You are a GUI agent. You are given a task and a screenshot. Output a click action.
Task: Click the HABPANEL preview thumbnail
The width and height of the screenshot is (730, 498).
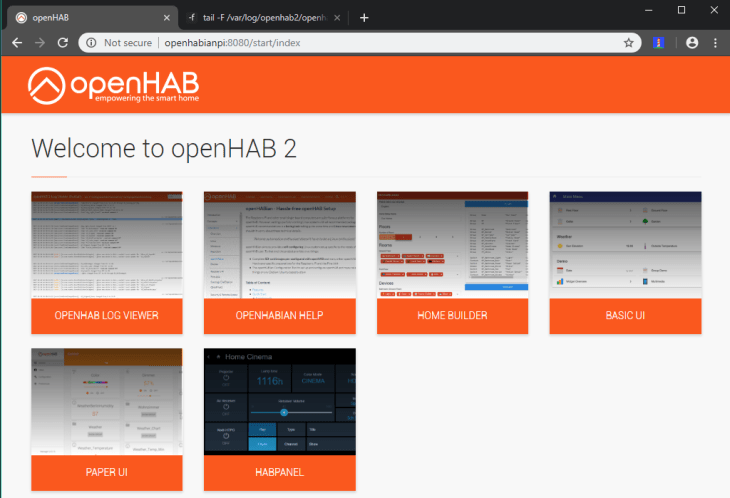(x=279, y=401)
